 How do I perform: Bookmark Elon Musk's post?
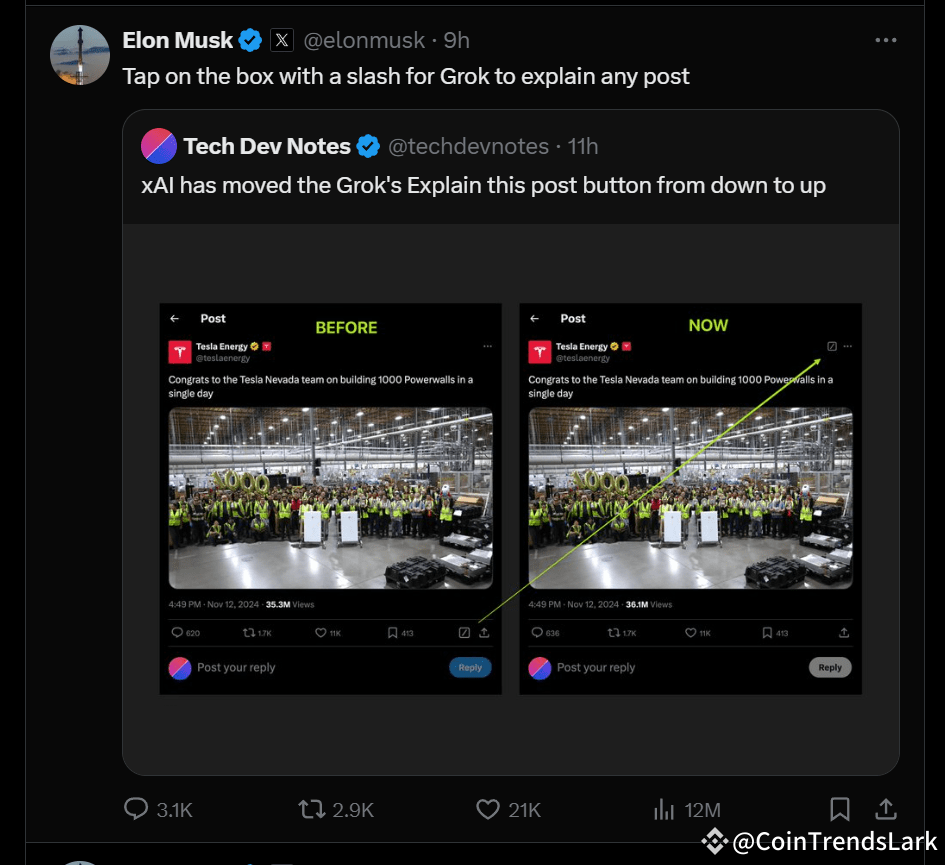coord(840,809)
